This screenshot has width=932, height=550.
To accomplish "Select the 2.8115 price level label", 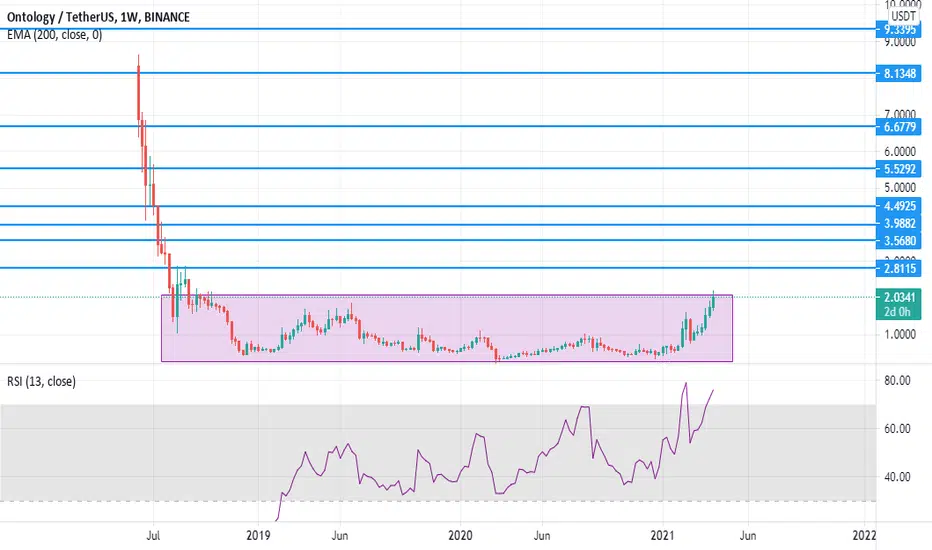I will 899,269.
